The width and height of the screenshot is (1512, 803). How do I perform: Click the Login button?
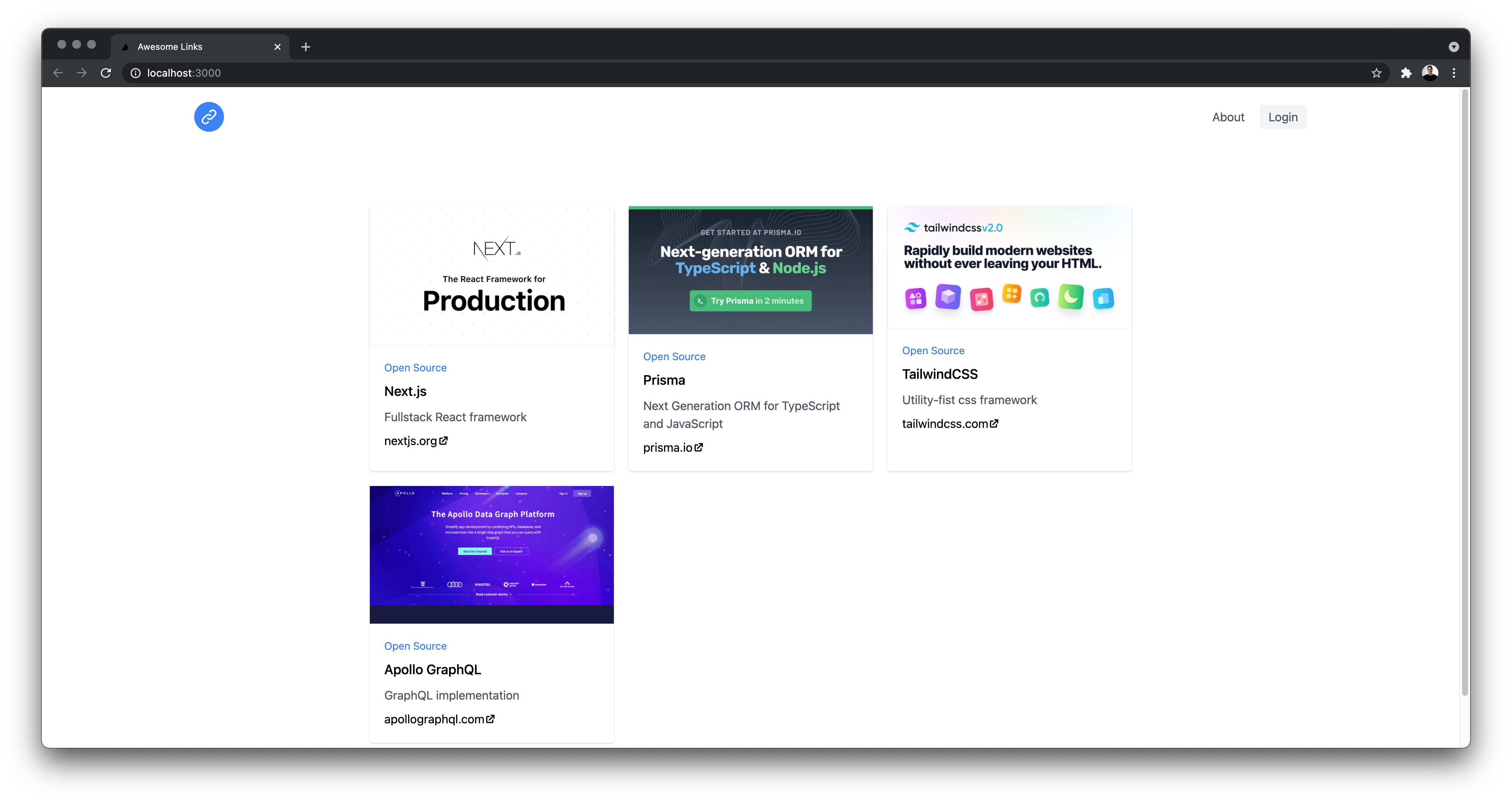(1283, 117)
